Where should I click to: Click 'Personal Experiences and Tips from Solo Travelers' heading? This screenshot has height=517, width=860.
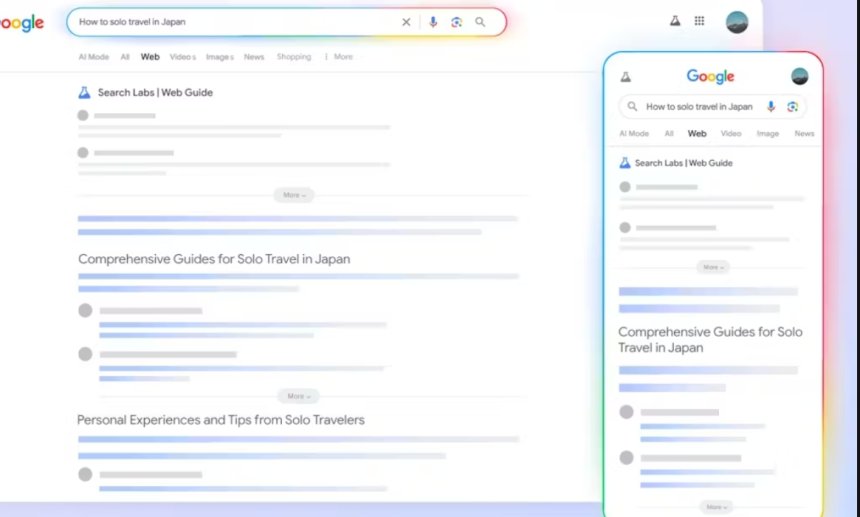point(220,420)
